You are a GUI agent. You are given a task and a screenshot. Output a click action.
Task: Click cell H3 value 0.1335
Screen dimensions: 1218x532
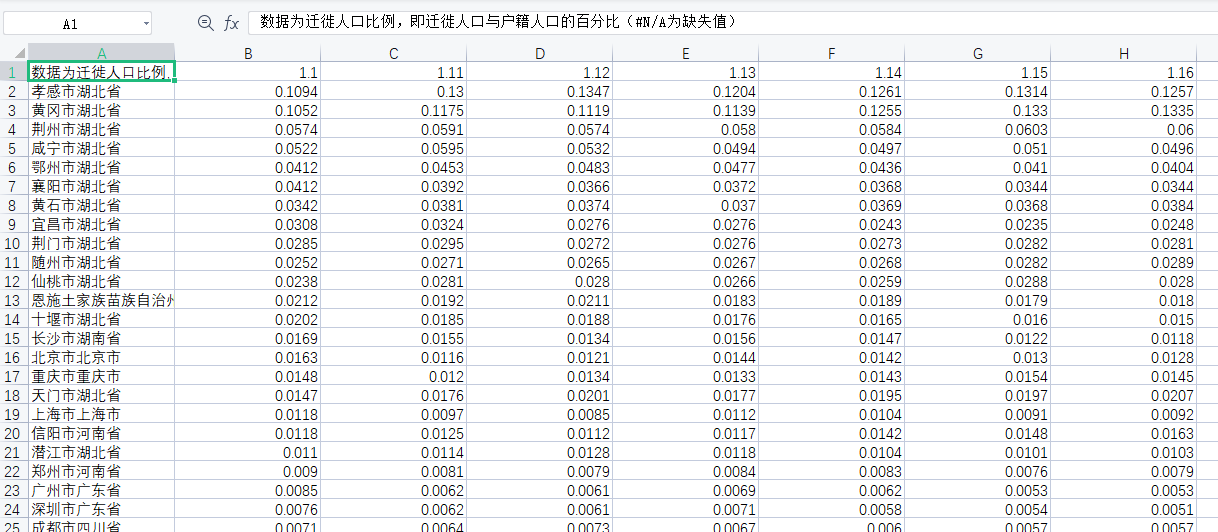[x=1124, y=110]
